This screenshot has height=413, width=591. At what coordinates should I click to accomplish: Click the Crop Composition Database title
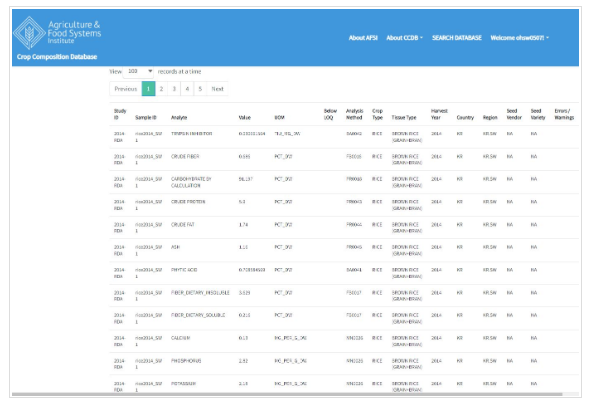tap(57, 57)
